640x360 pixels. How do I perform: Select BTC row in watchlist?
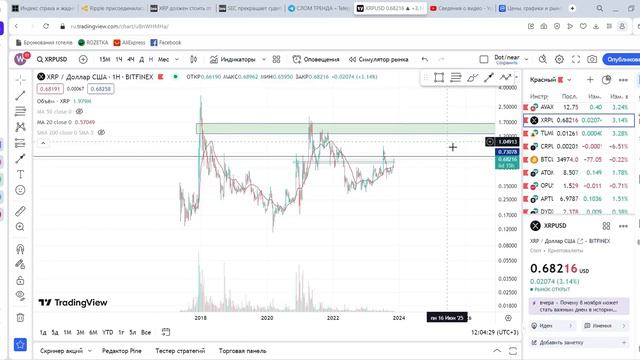click(x=579, y=160)
